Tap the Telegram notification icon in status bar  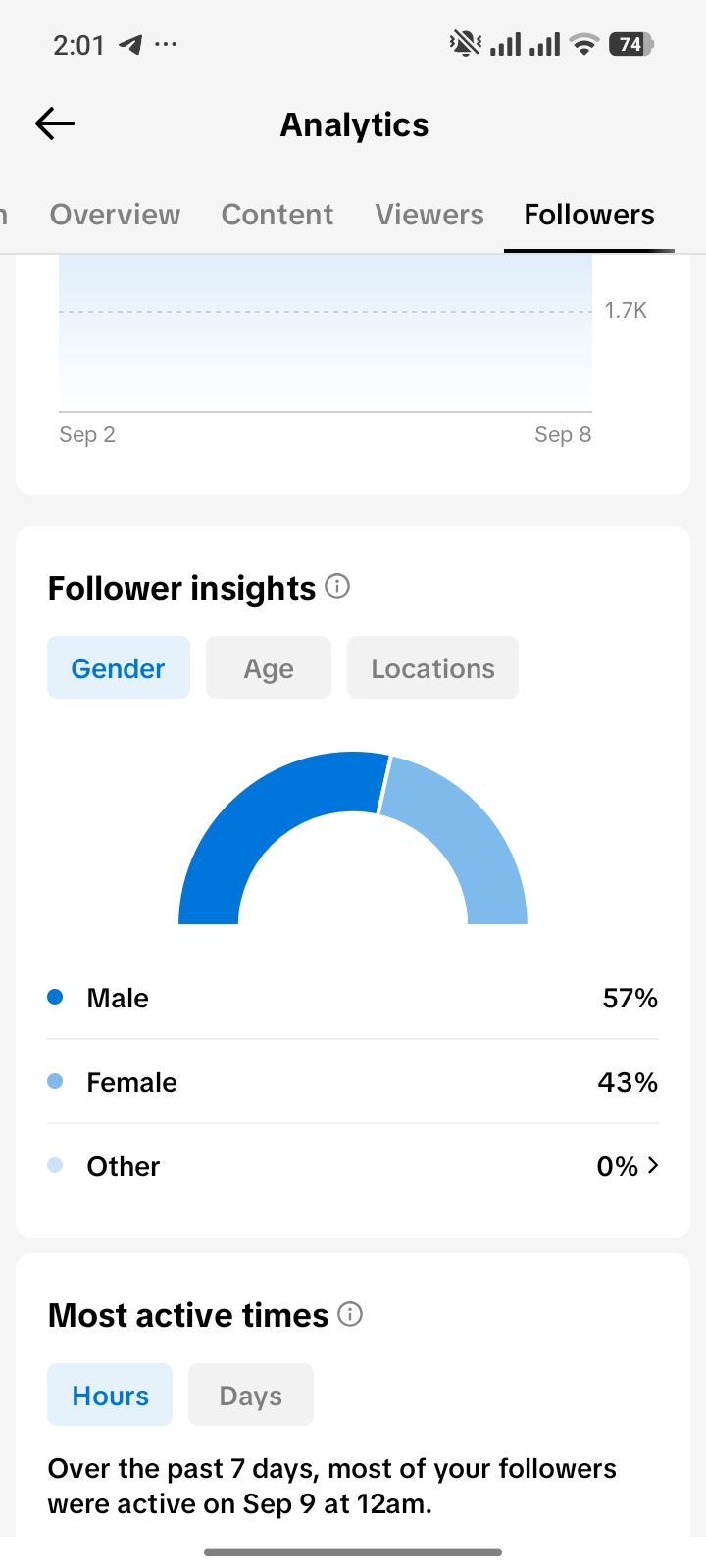pos(130,44)
